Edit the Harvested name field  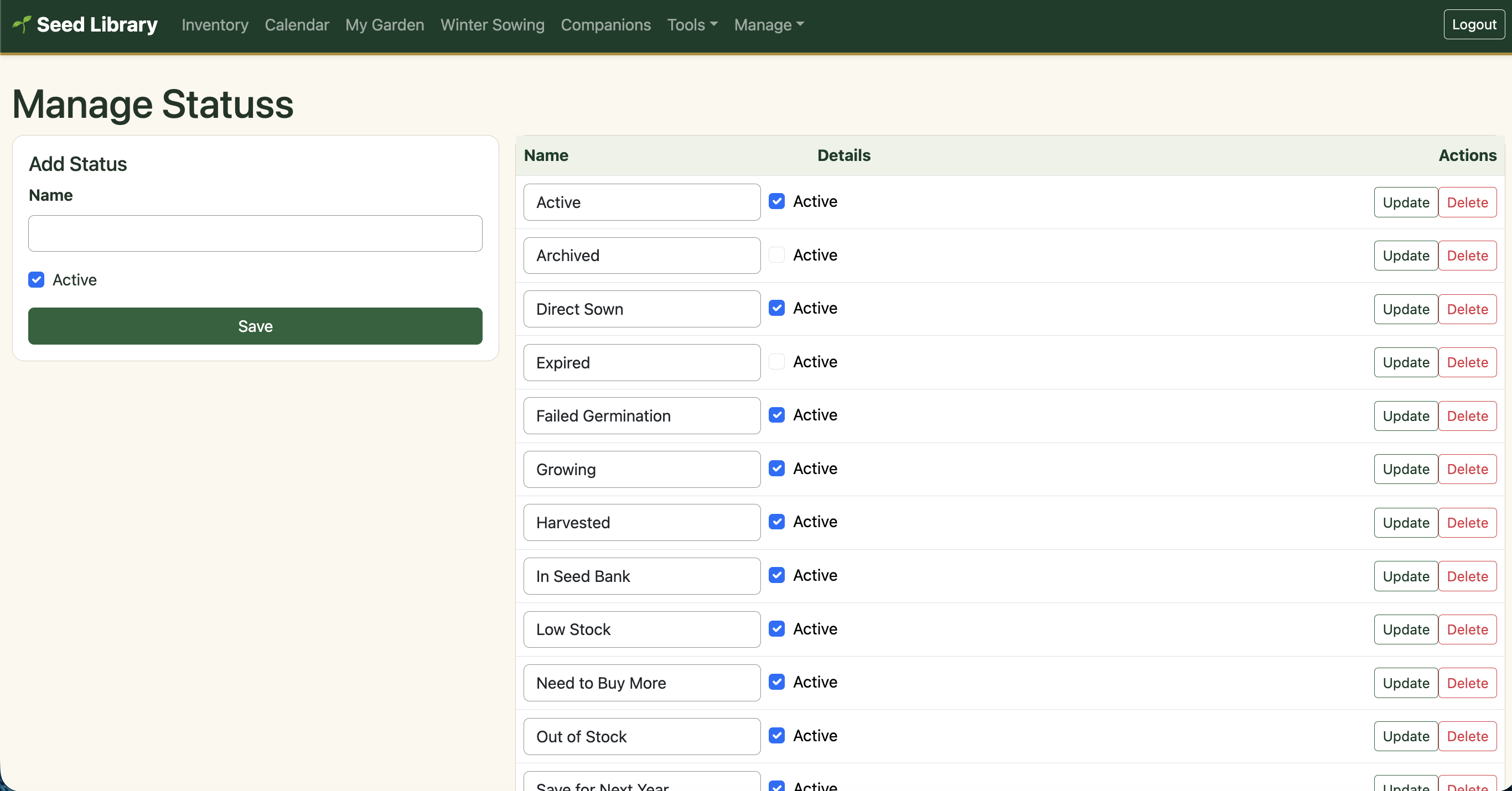coord(641,523)
